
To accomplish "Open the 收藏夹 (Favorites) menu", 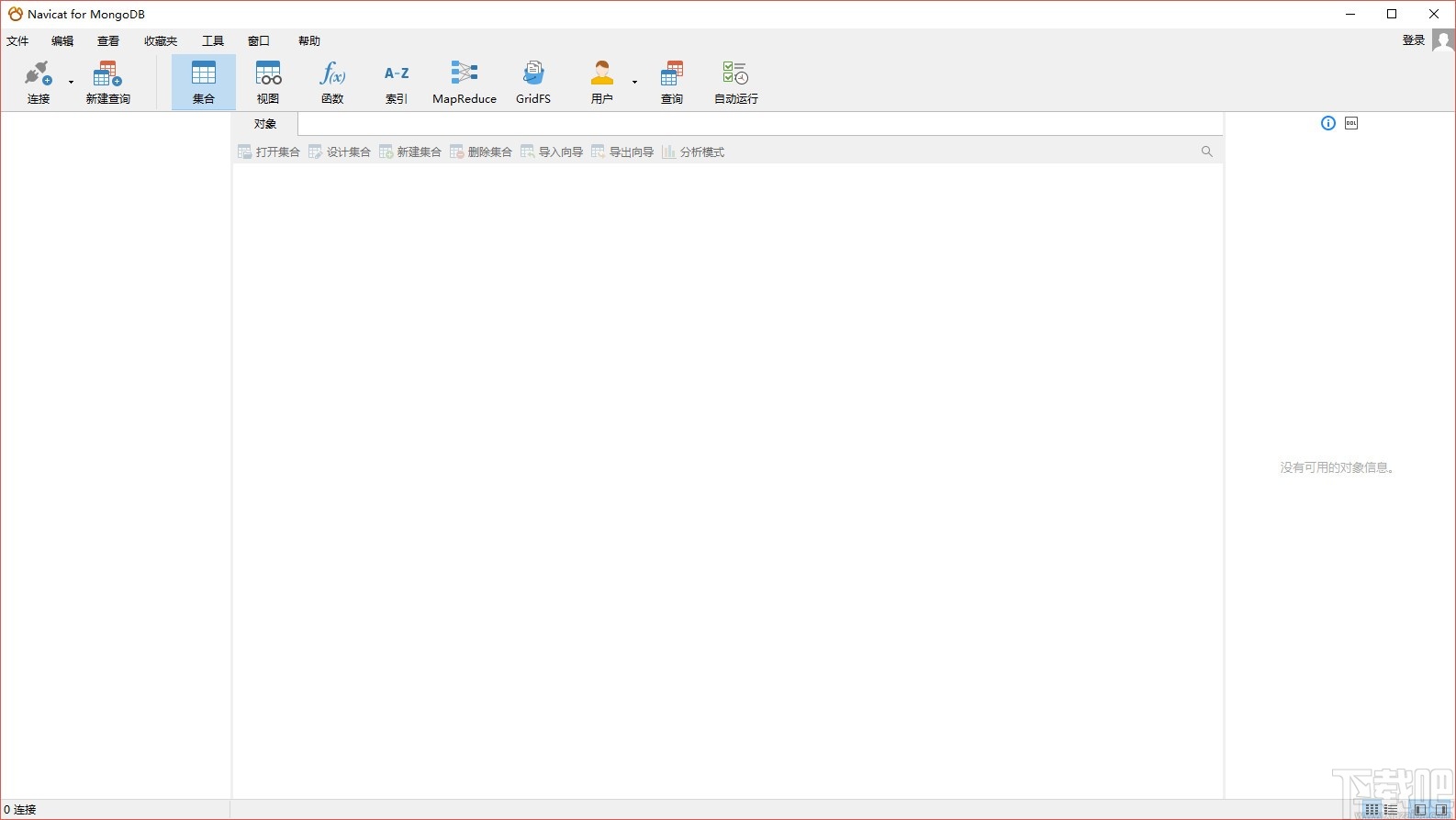I will click(161, 41).
